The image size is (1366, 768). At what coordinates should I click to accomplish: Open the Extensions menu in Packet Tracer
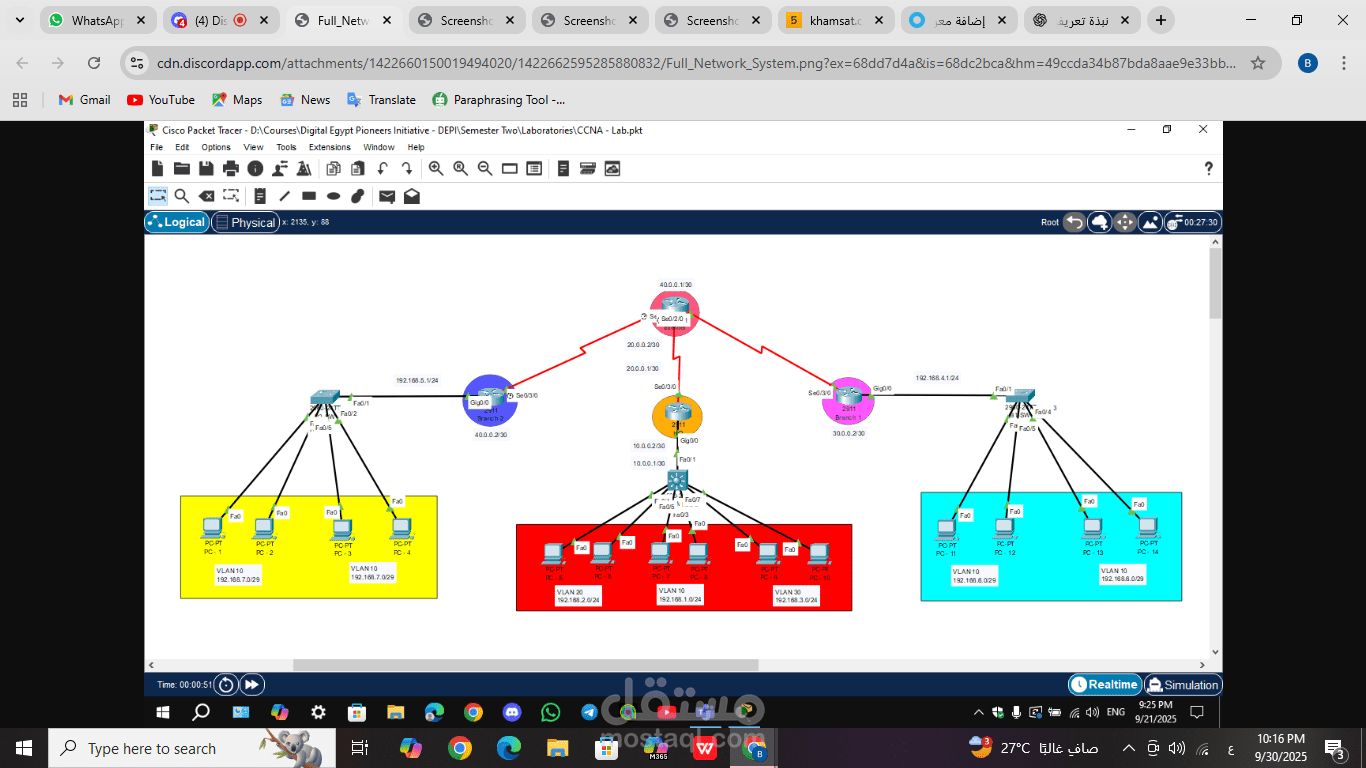coord(329,147)
